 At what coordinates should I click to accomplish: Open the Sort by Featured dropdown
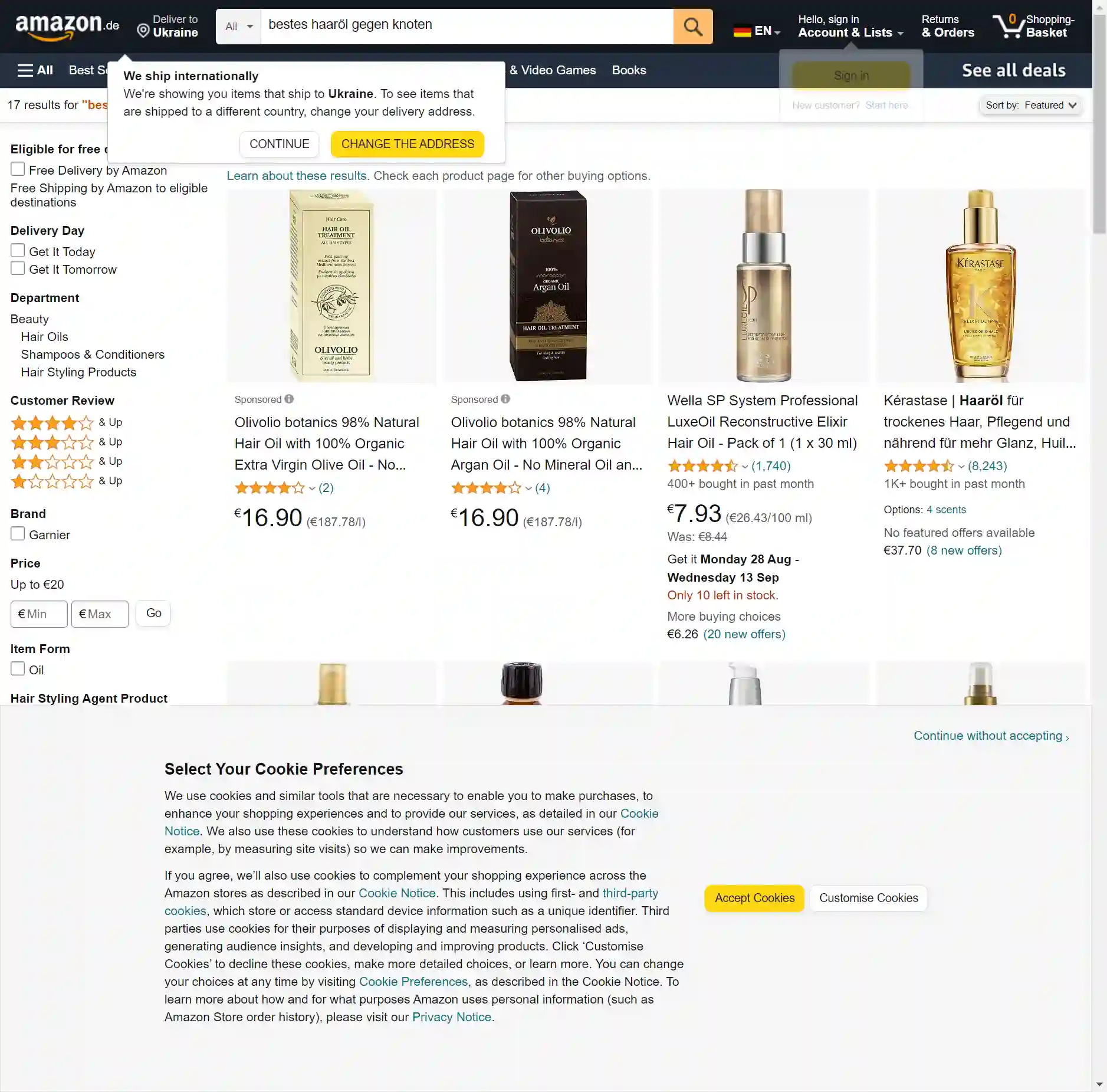click(x=1030, y=105)
